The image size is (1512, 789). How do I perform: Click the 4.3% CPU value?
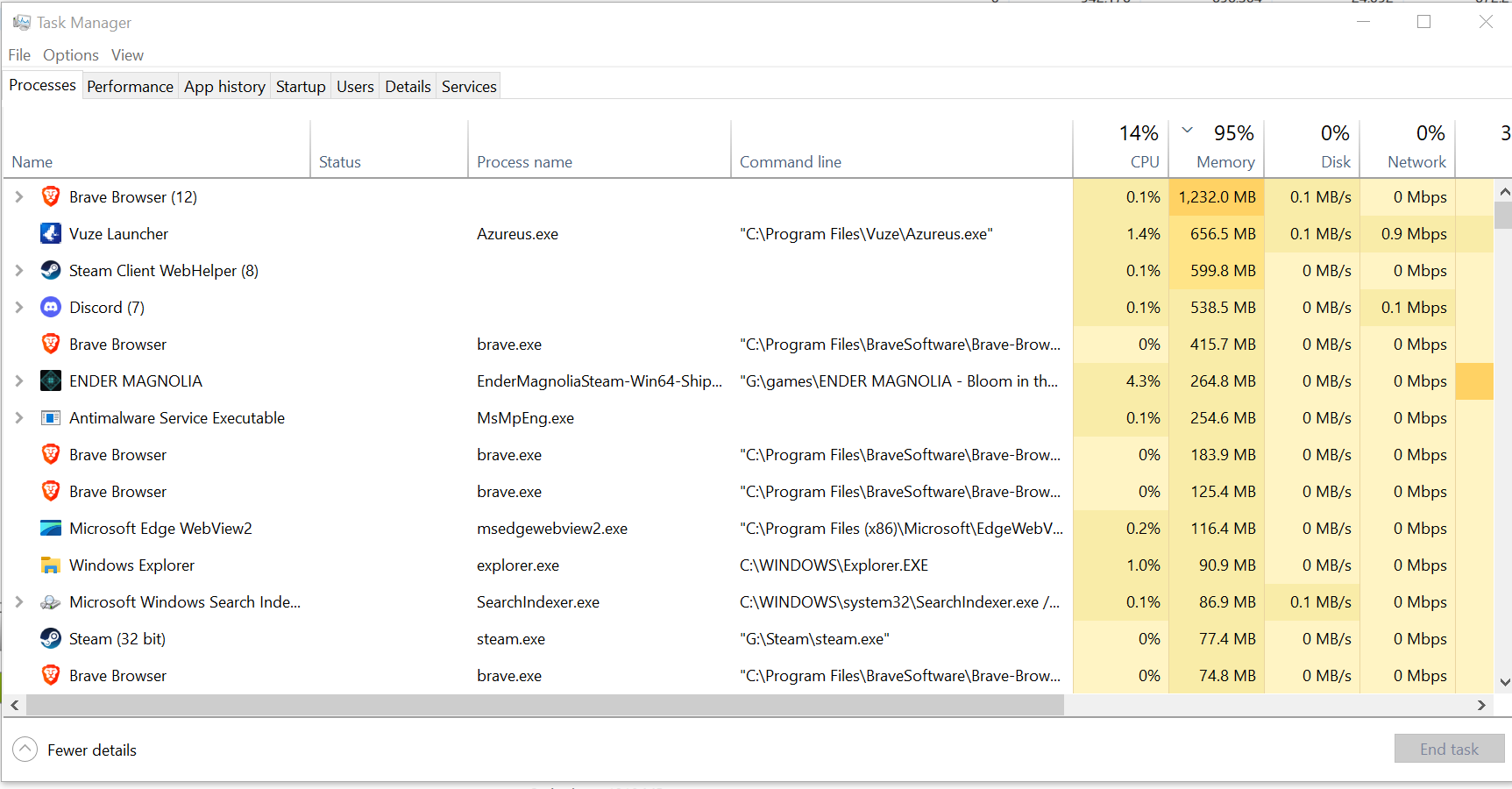(1143, 381)
